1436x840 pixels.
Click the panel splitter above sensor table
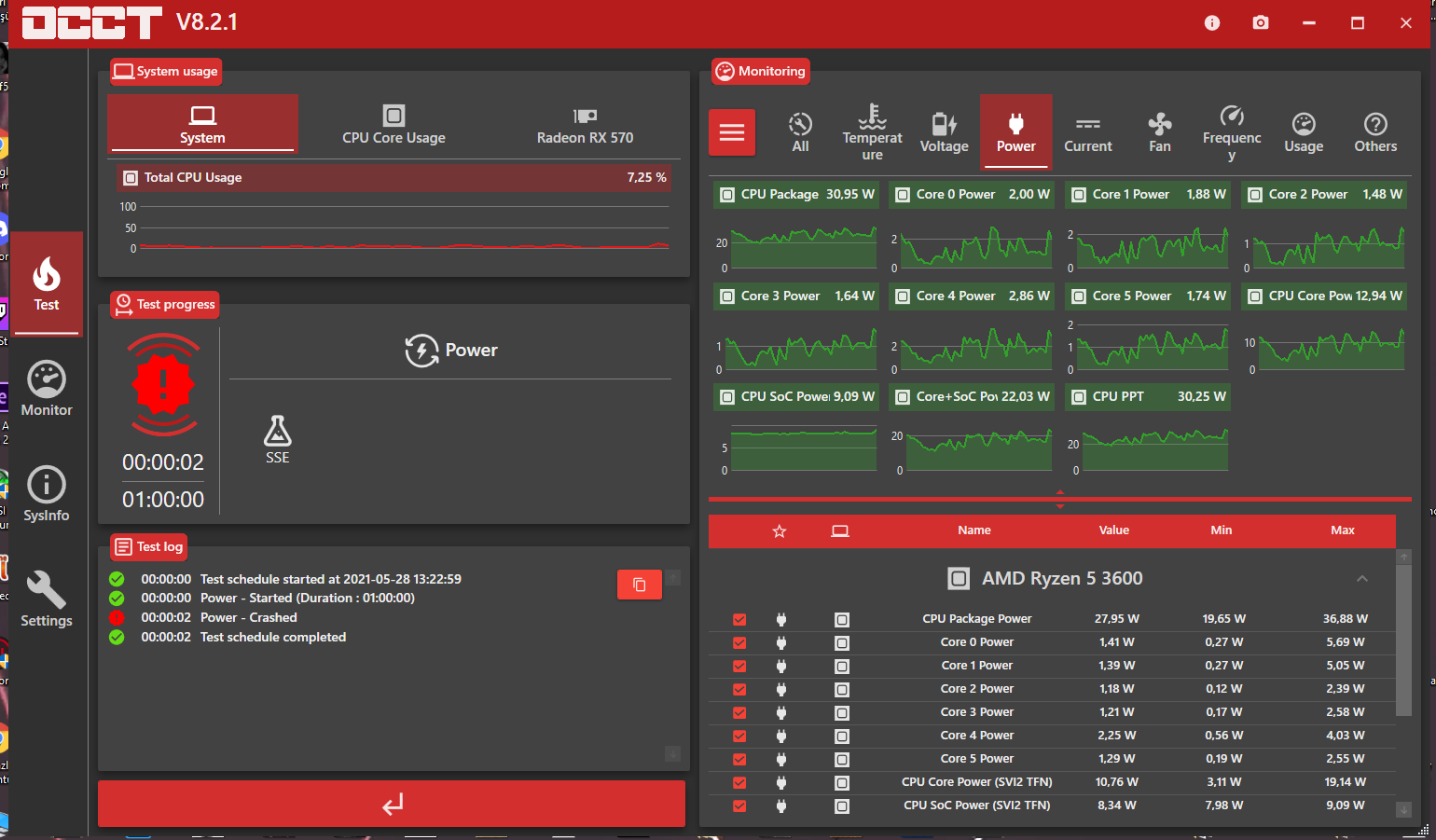[1060, 500]
